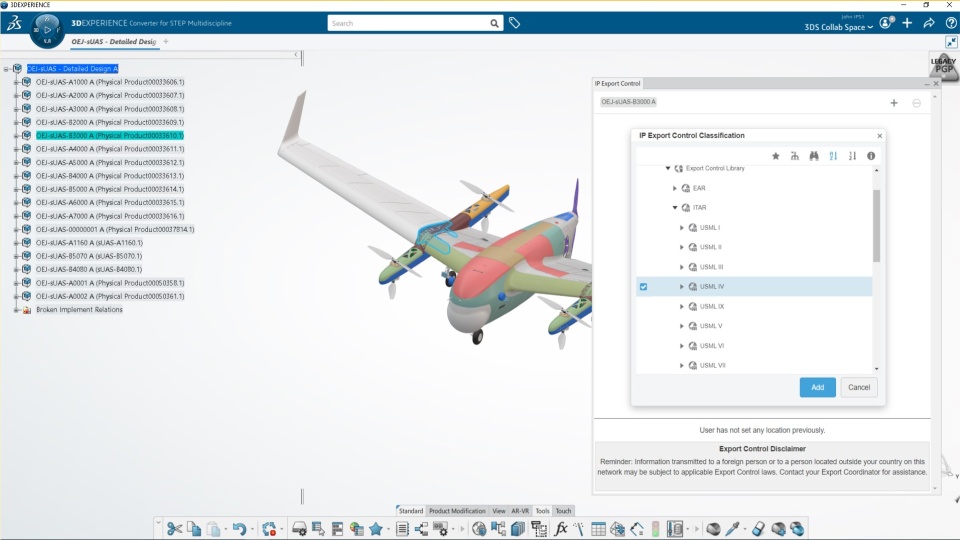
Task: Select OEJ-sUAS-B5070 A tree item
Action: pyautogui.click(x=89, y=256)
